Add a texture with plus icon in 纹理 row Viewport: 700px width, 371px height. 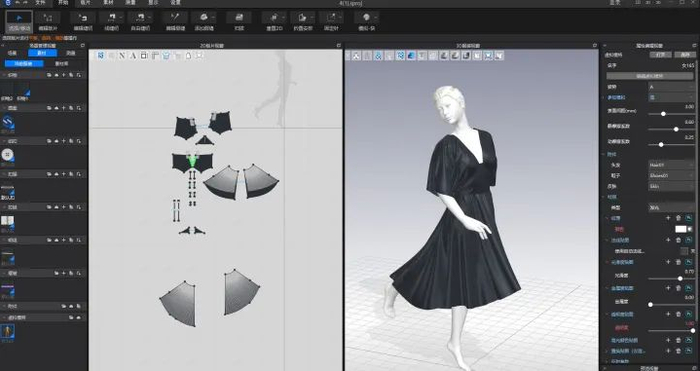point(668,218)
